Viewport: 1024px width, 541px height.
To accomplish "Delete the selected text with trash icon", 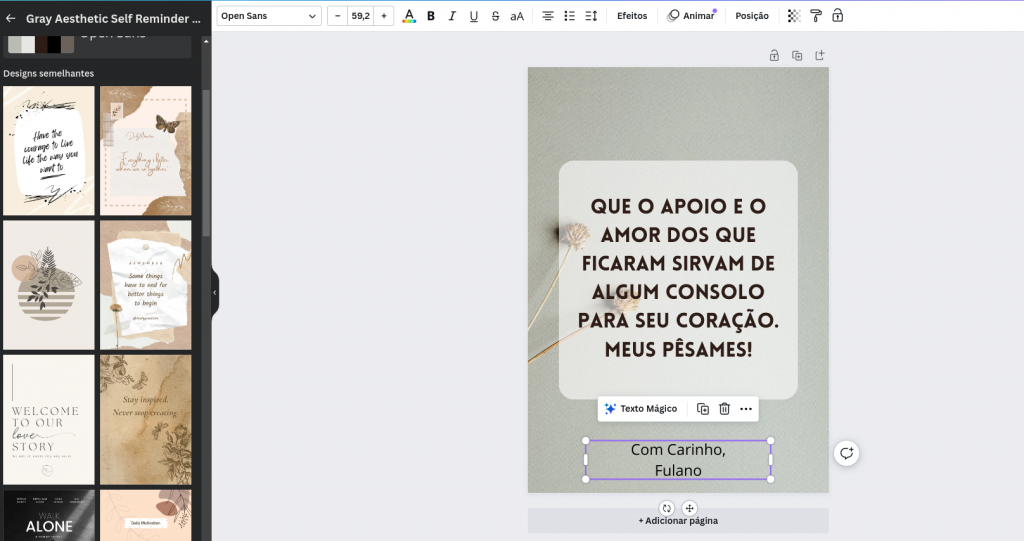I will [x=724, y=409].
